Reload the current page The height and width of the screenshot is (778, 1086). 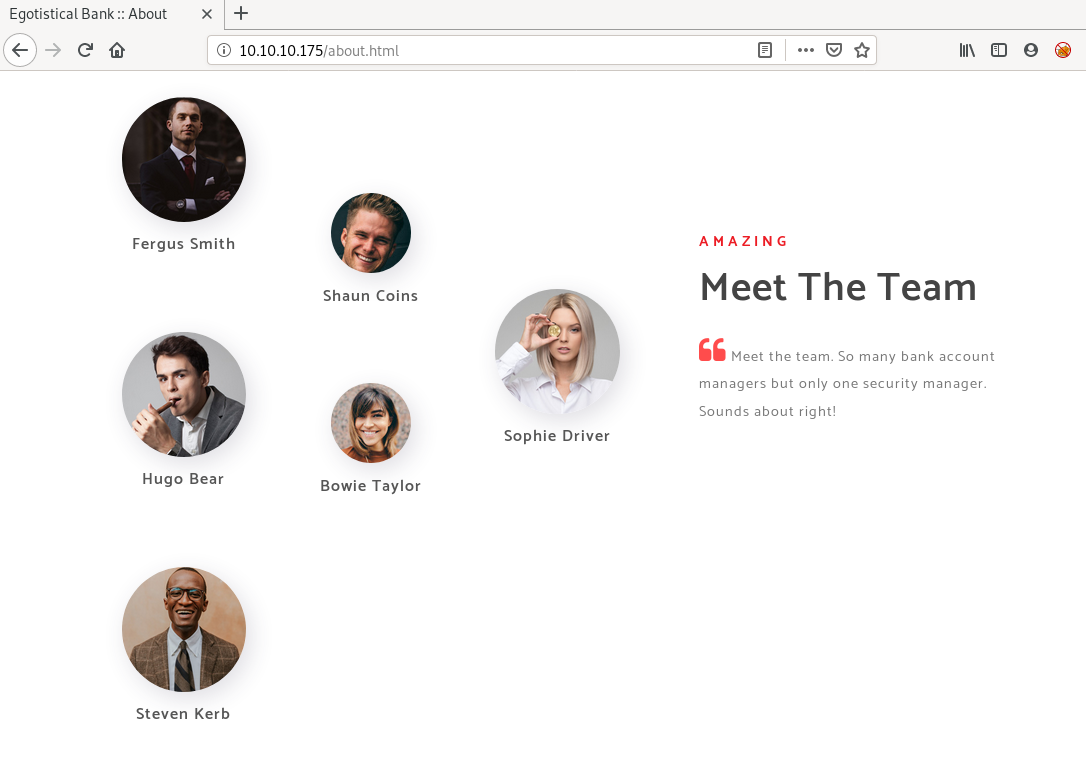click(x=86, y=50)
